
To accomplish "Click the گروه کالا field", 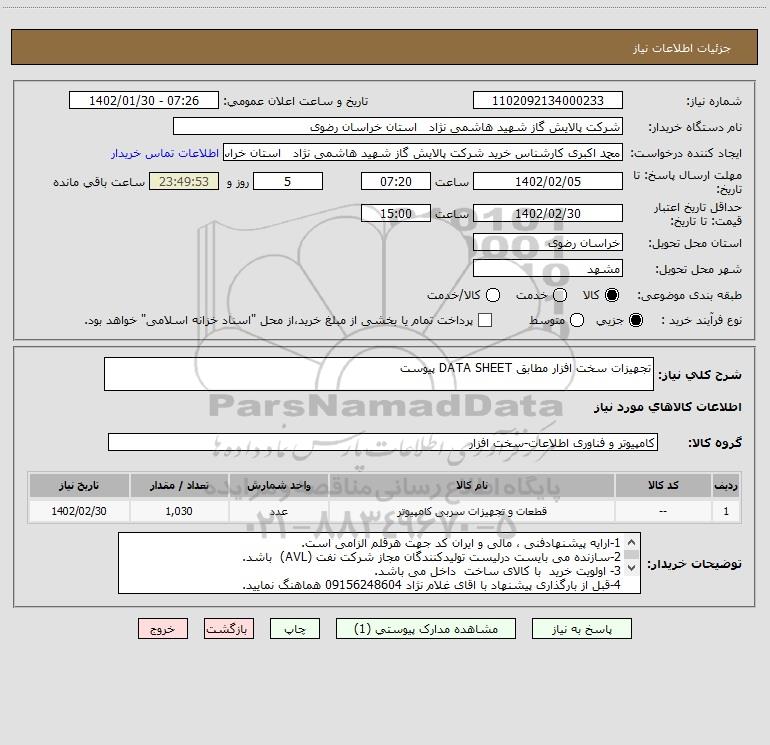I will (383, 442).
